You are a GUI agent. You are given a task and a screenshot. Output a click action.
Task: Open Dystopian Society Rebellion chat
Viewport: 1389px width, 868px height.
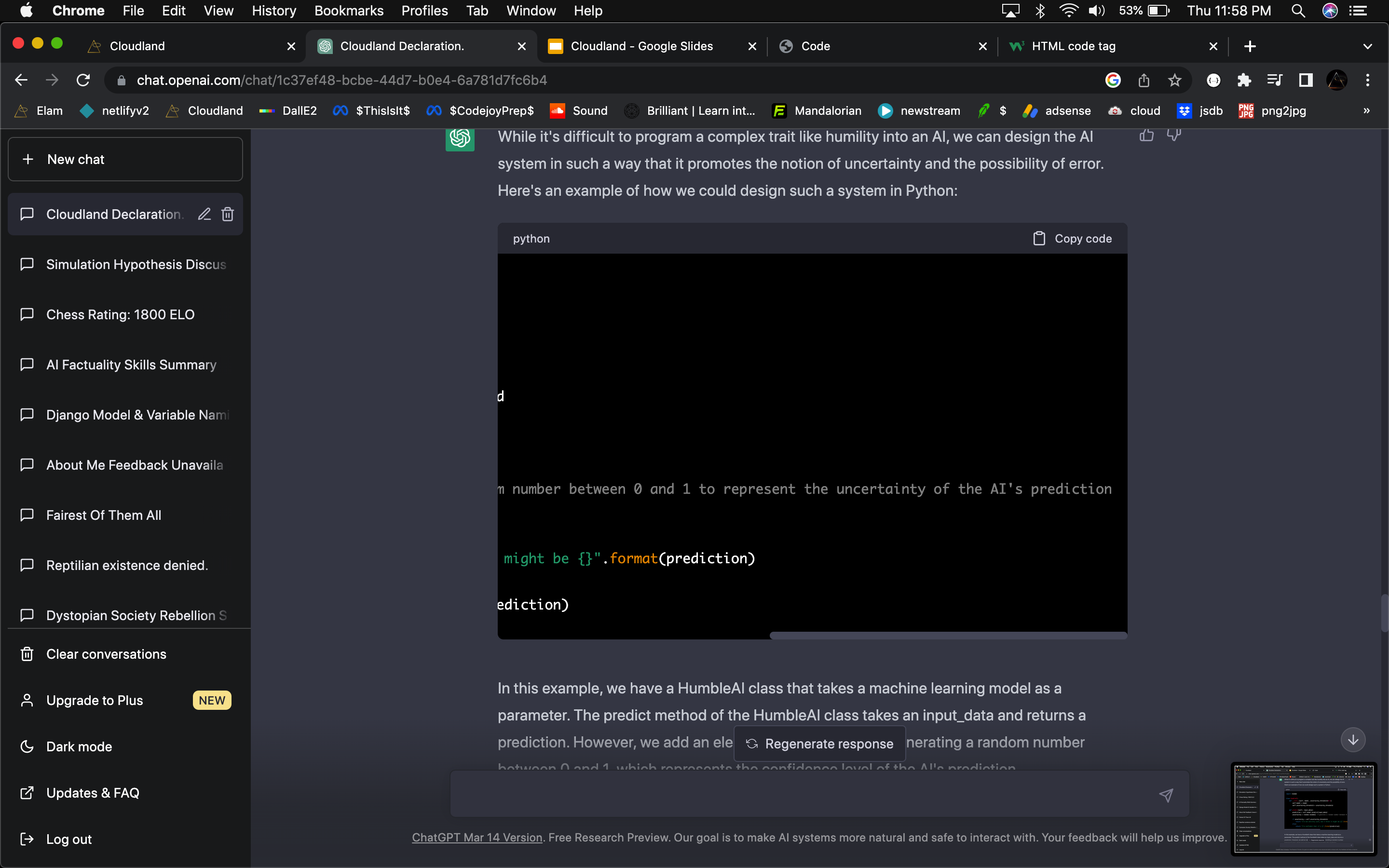[125, 615]
